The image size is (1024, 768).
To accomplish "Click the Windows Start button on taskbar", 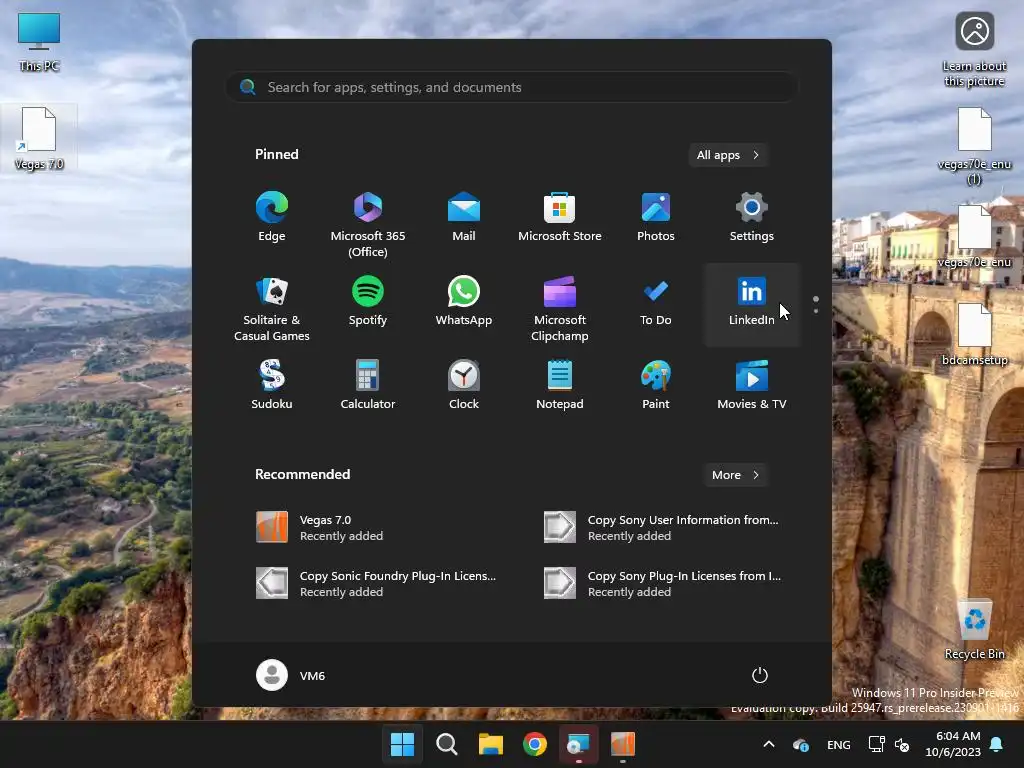I will (402, 744).
